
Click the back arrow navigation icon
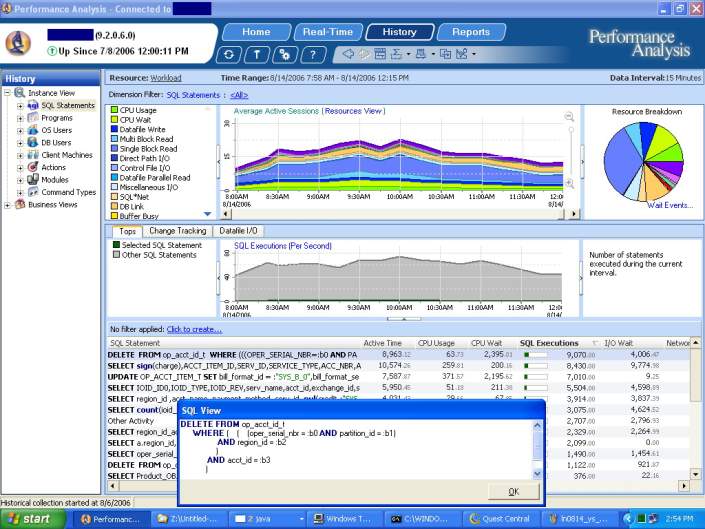click(x=348, y=54)
